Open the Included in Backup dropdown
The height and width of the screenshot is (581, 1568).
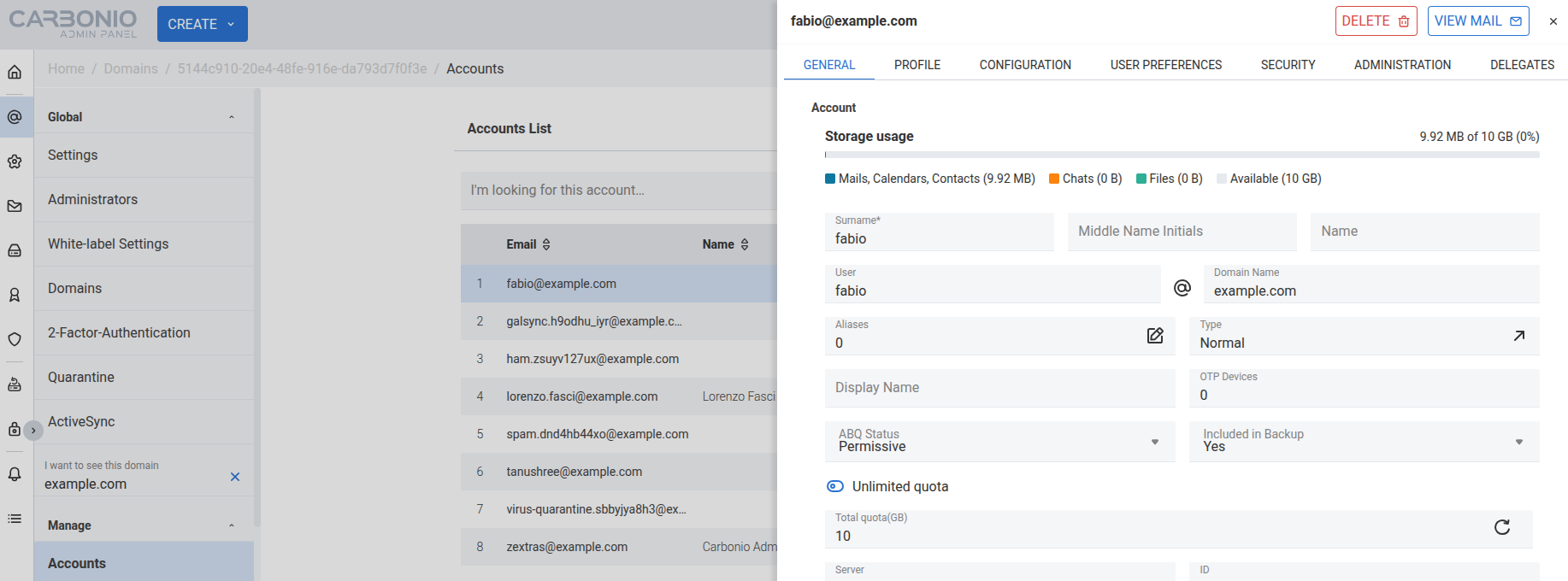1365,442
